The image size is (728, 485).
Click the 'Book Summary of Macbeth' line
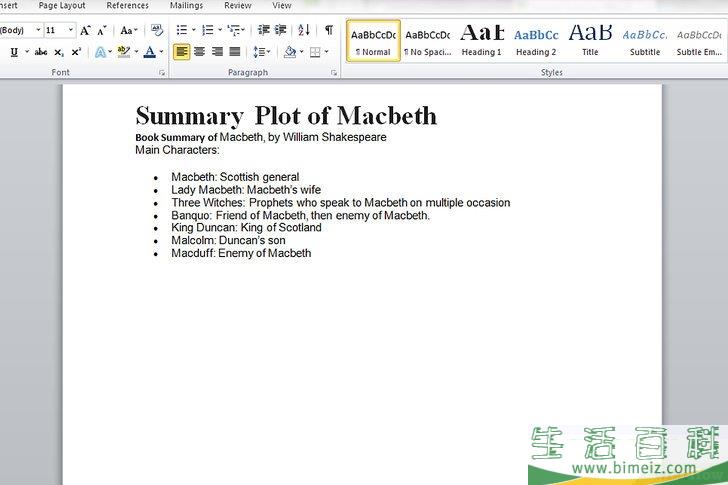click(x=260, y=137)
